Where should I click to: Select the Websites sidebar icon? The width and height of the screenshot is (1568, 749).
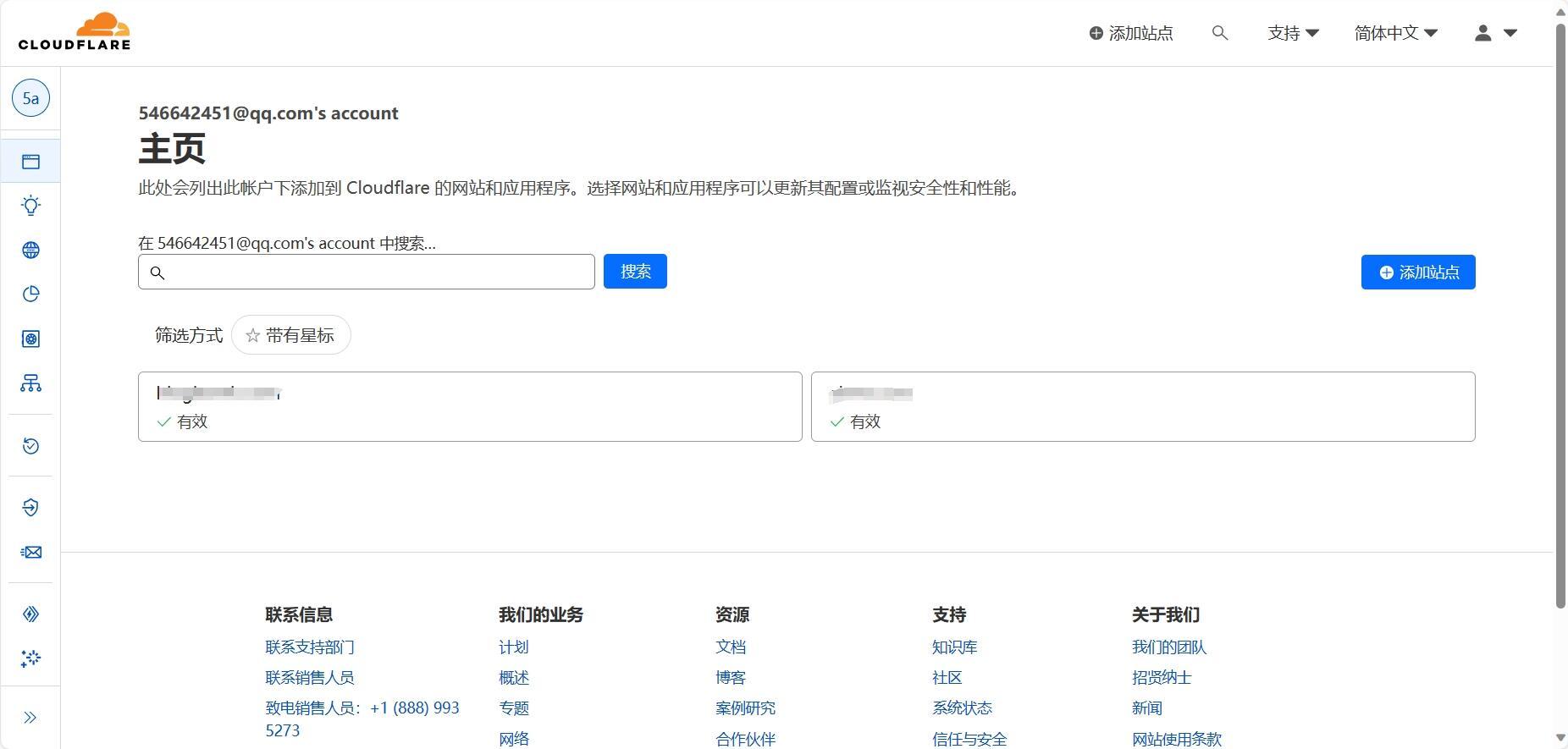pyautogui.click(x=30, y=162)
